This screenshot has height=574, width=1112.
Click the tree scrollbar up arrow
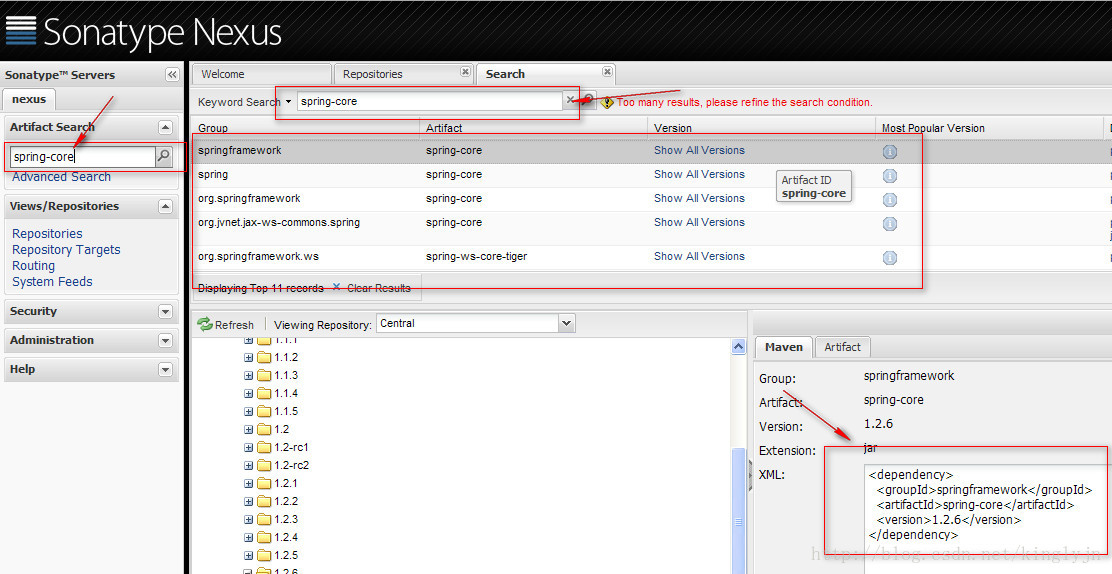738,346
